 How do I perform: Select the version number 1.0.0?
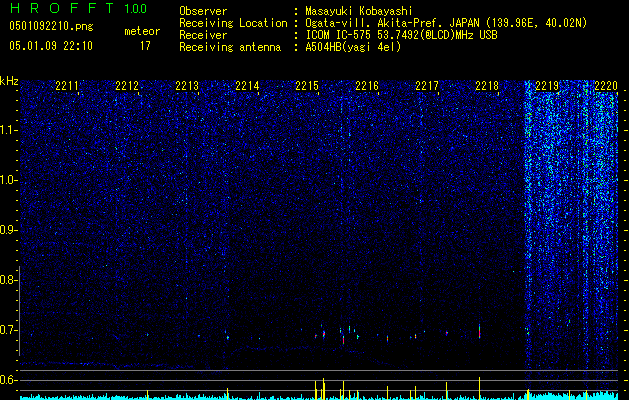(135, 9)
